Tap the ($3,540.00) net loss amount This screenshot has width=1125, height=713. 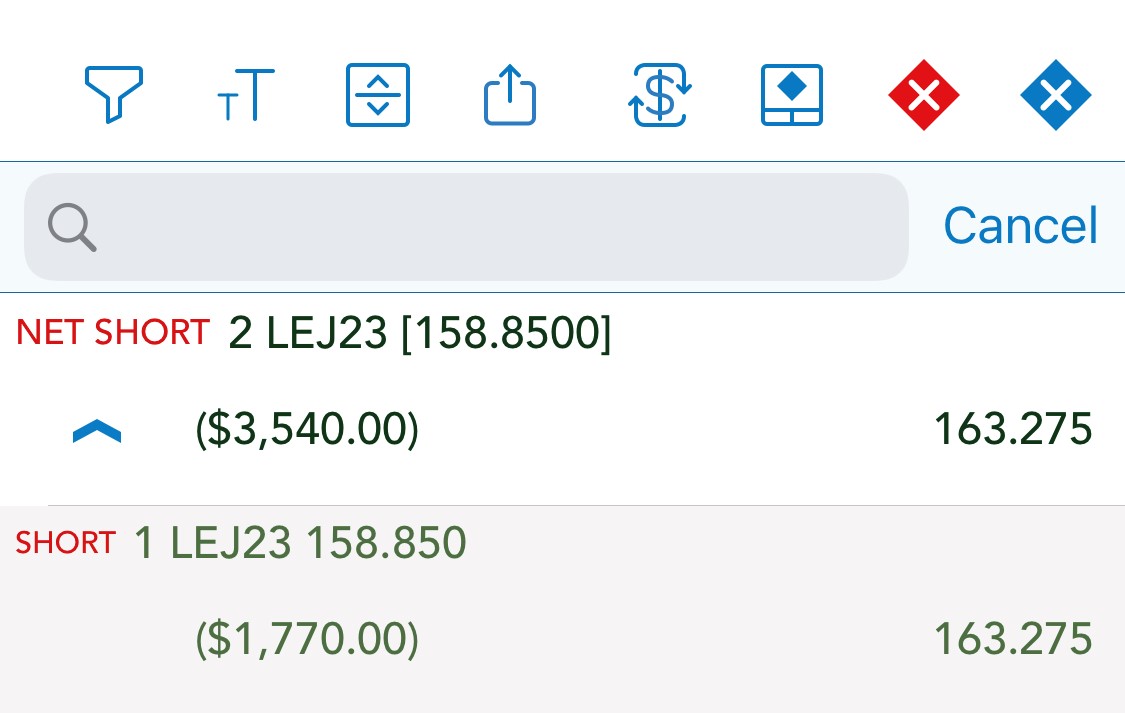pyautogui.click(x=307, y=429)
